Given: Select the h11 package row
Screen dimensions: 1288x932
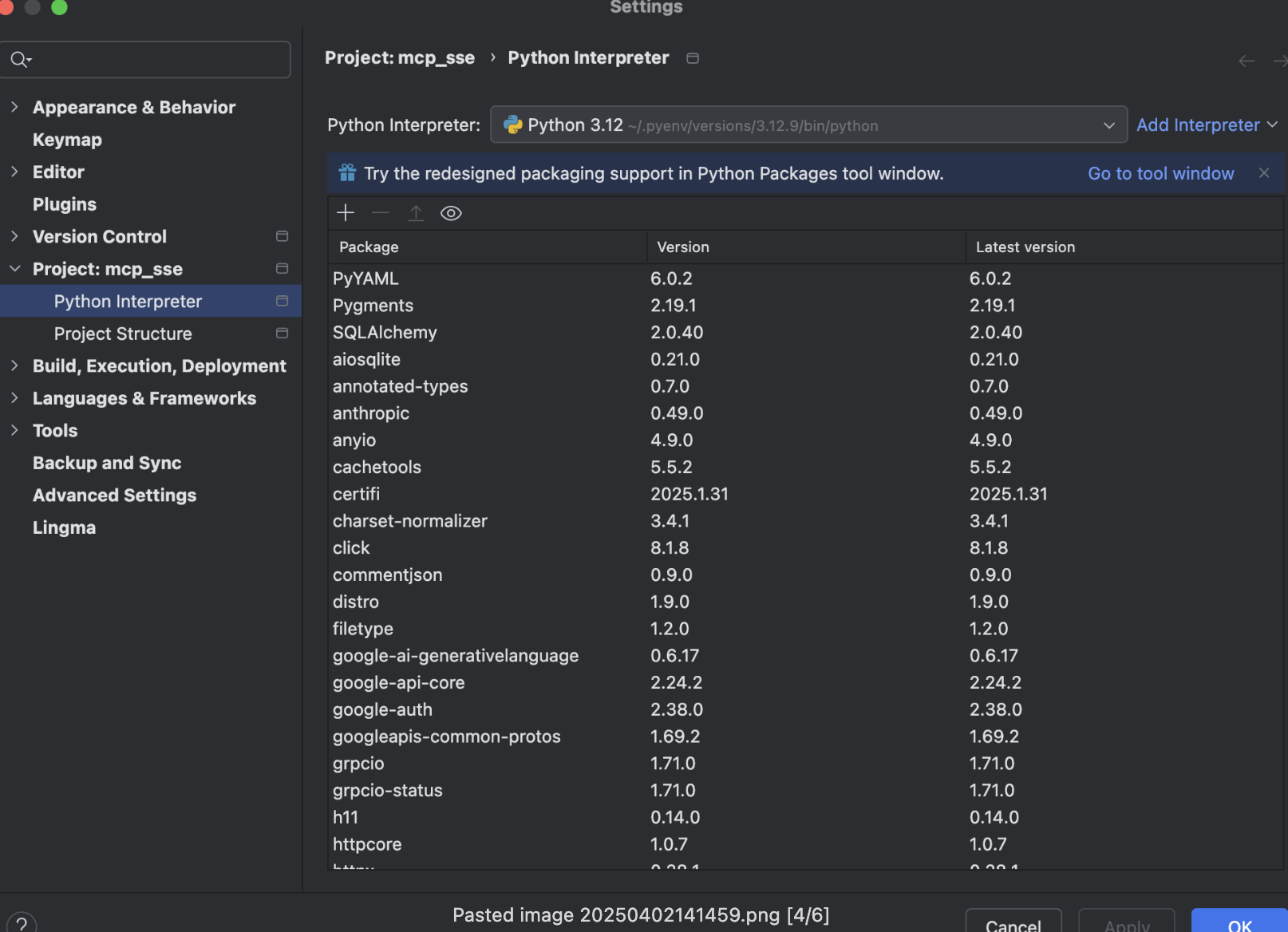Looking at the screenshot, I should (x=805, y=817).
